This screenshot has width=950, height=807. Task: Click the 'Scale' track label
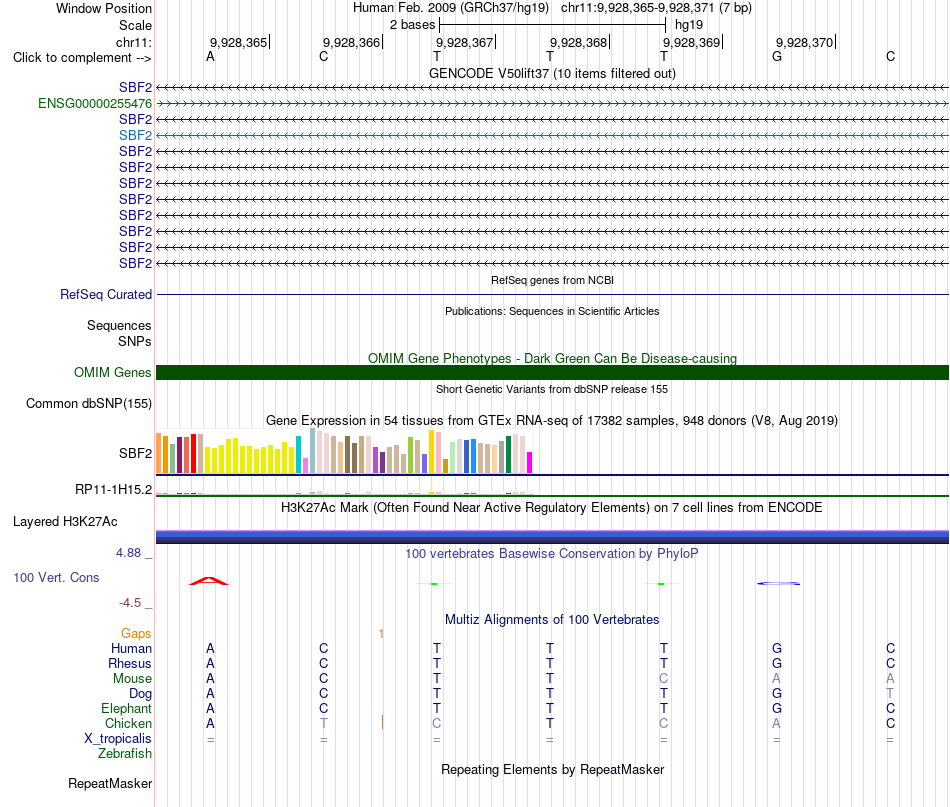point(135,25)
